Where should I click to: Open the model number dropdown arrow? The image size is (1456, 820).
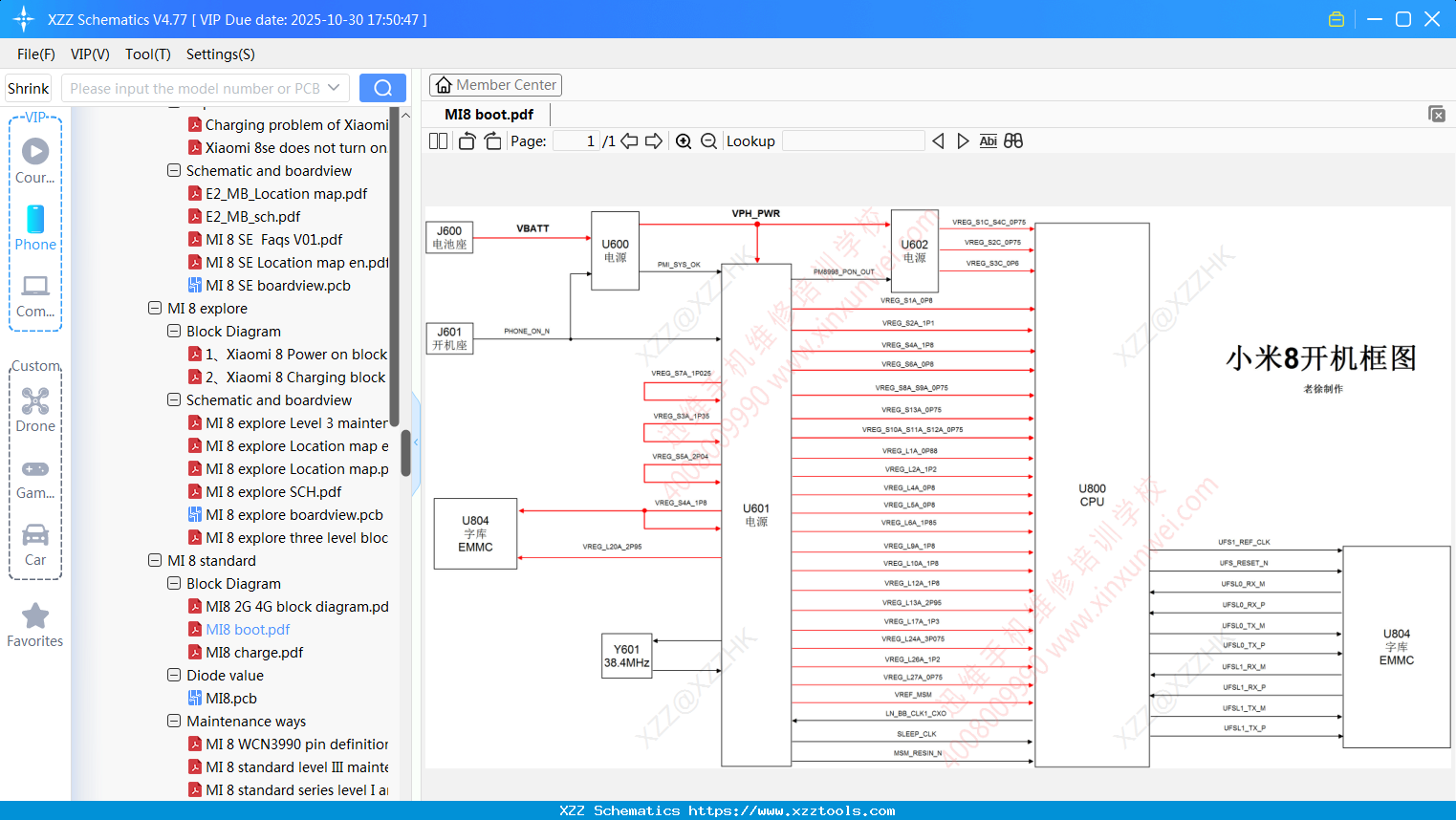tap(334, 88)
